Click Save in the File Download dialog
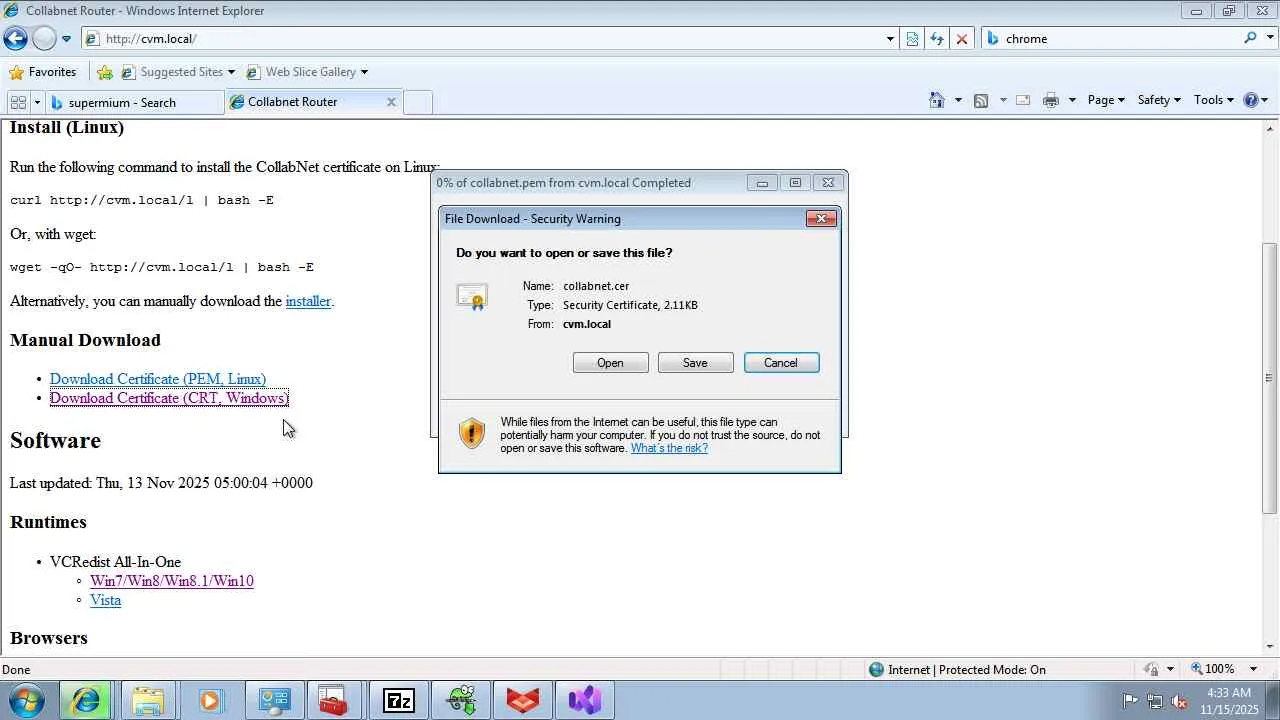The width and height of the screenshot is (1280, 720). 695,363
